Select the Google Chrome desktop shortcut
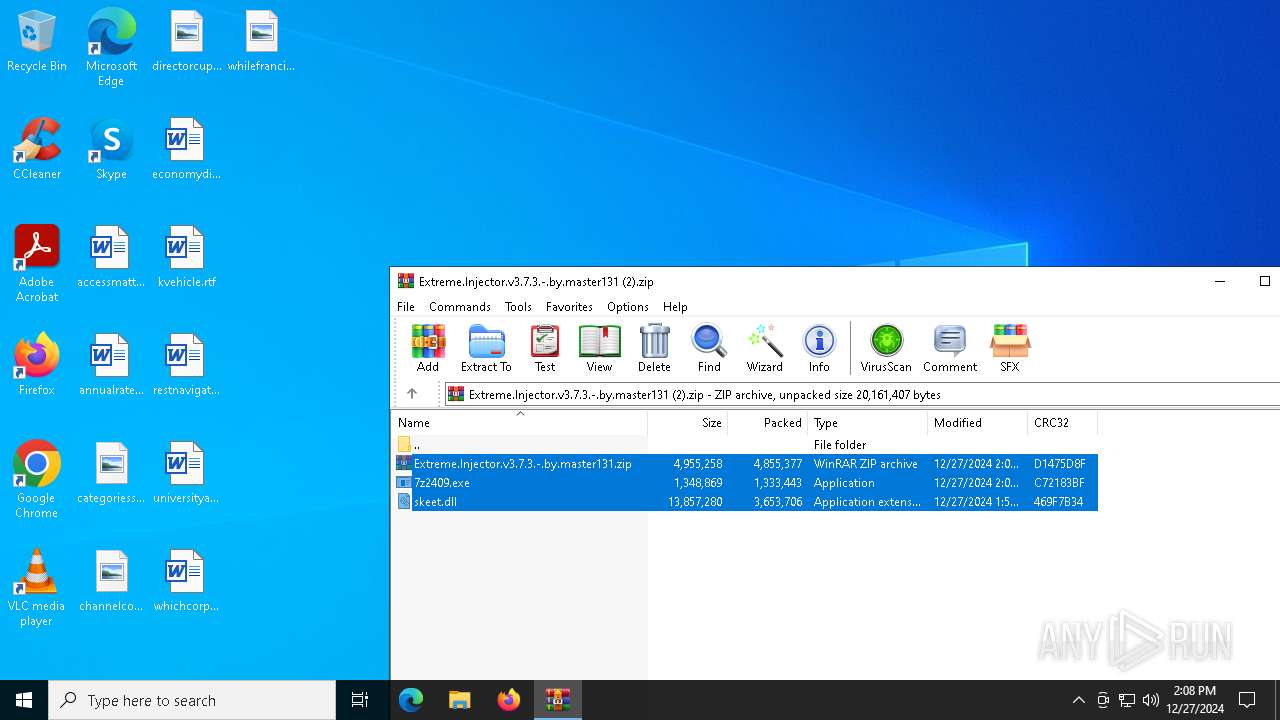Image resolution: width=1280 pixels, height=720 pixels. click(x=37, y=479)
